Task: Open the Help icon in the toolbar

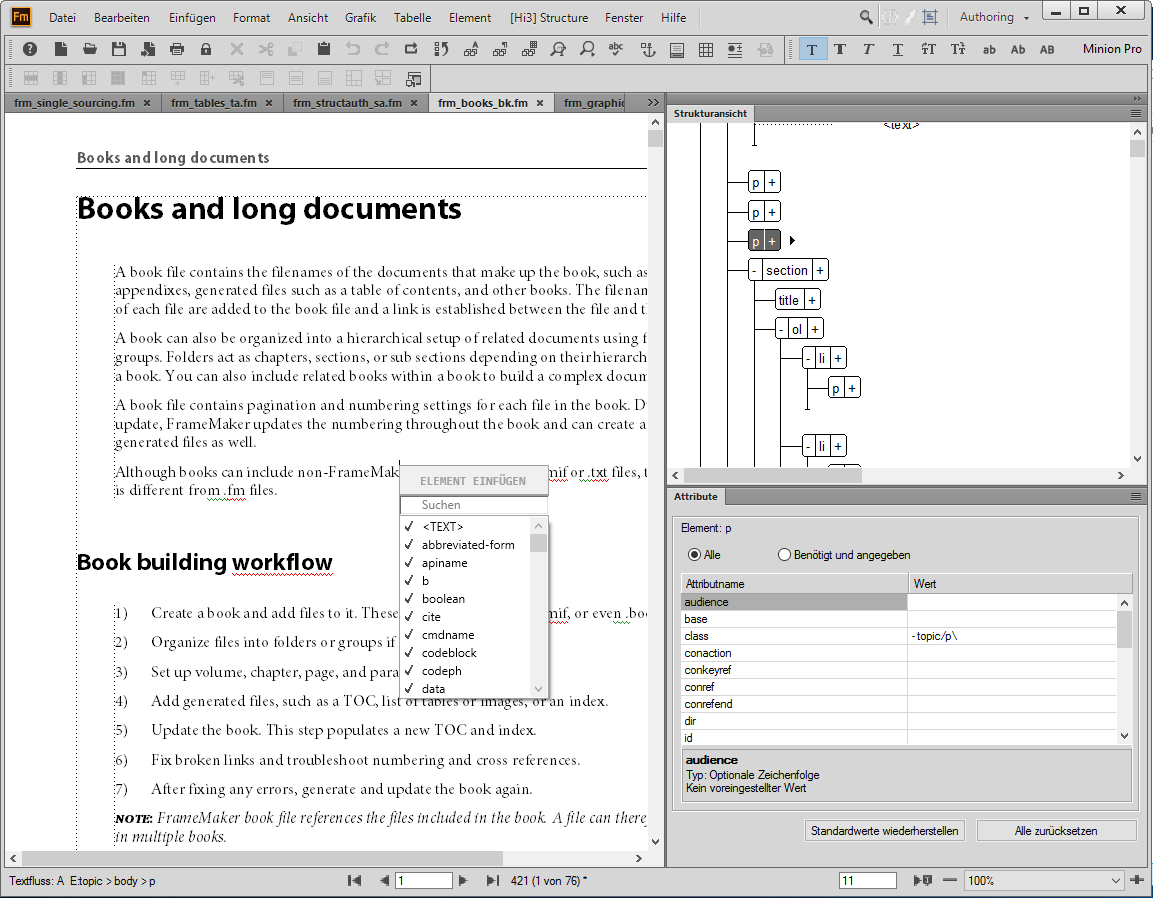Action: [x=30, y=49]
